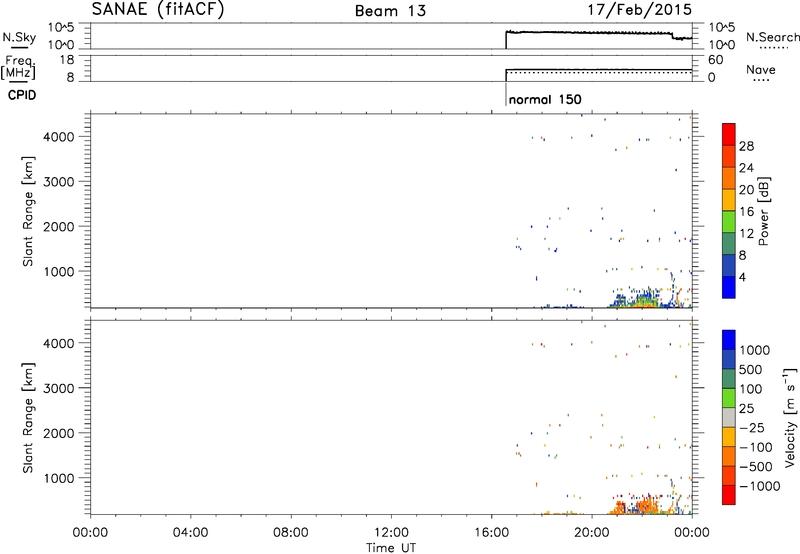Click the Beam 13 label

pos(390,11)
